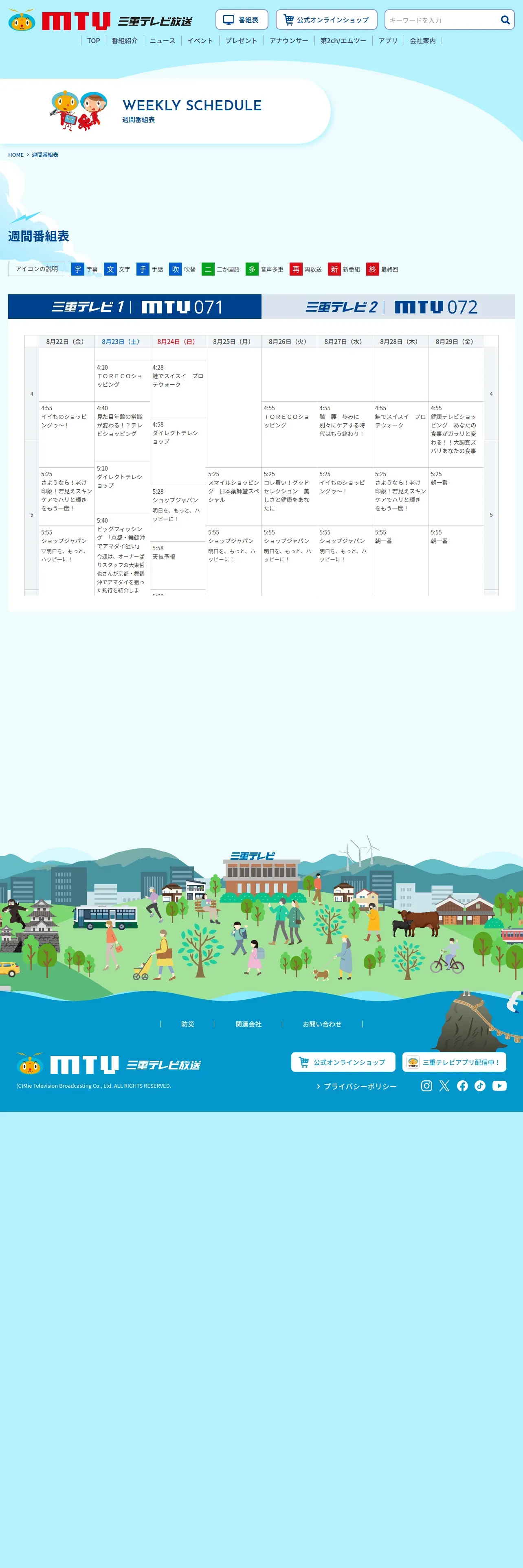Viewport: 523px width, 1568px height.
Task: Click header 公式オンラインショップ button
Action: pyautogui.click(x=326, y=20)
